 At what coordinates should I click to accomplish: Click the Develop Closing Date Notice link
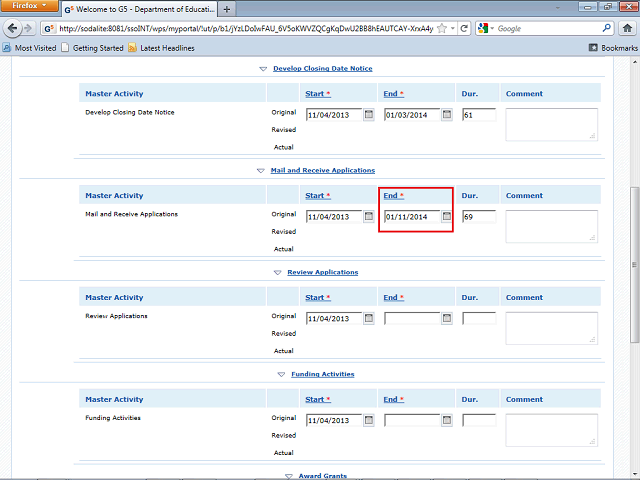pyautogui.click(x=323, y=68)
